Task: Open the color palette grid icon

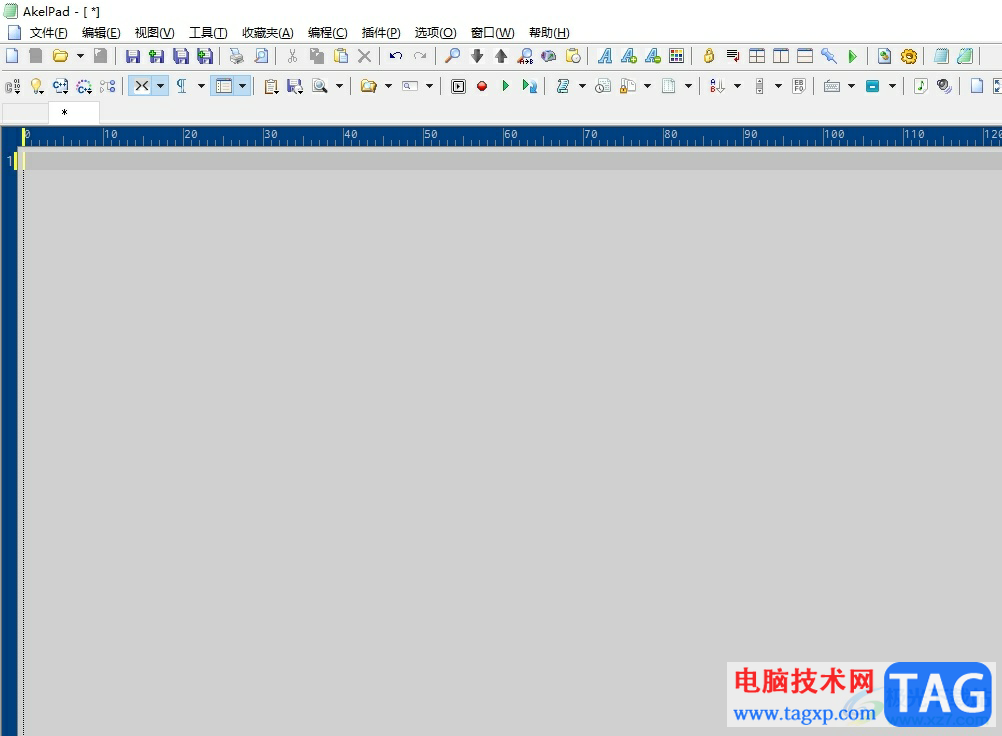Action: 676,56
